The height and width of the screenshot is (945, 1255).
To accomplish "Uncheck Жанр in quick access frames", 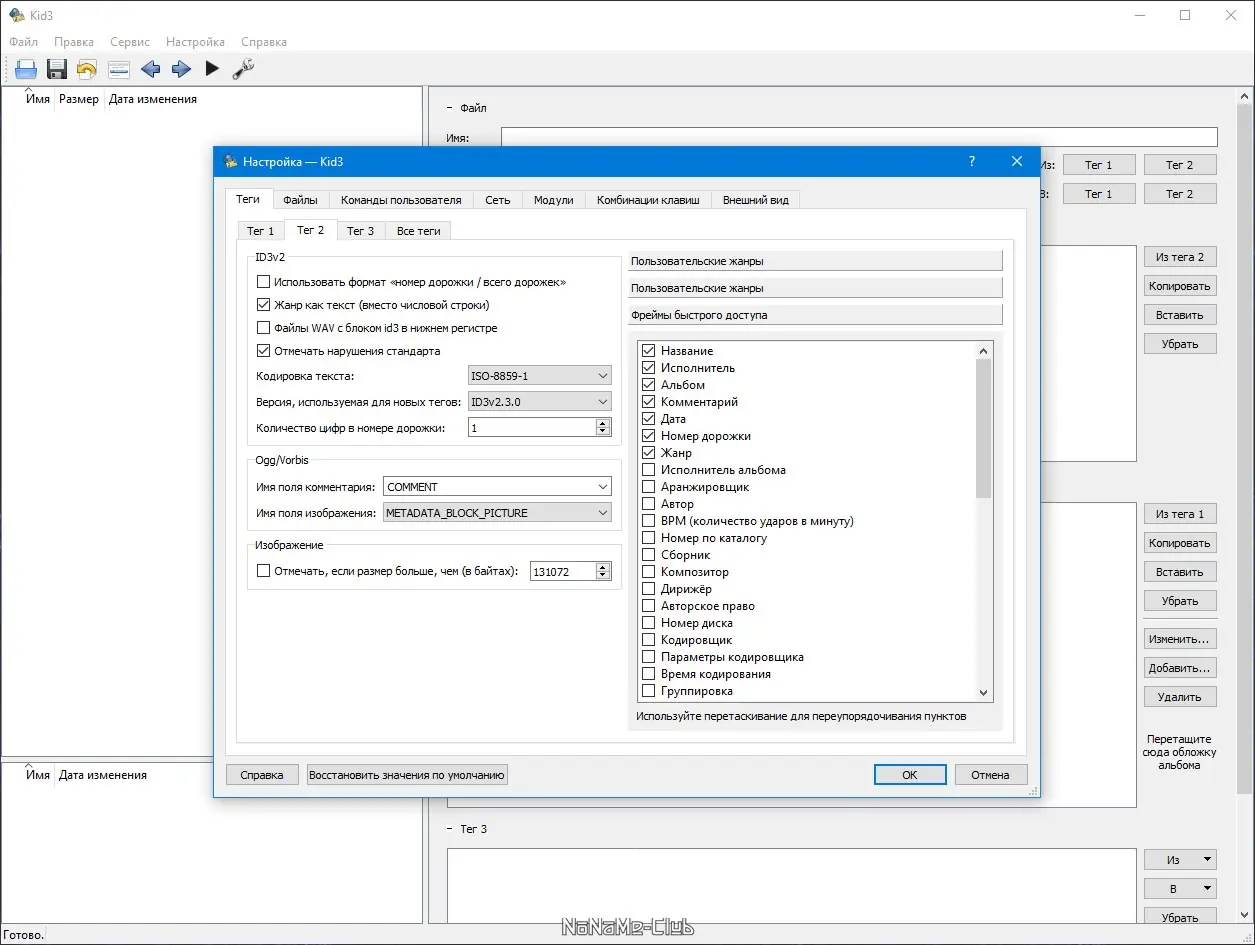I will (649, 453).
